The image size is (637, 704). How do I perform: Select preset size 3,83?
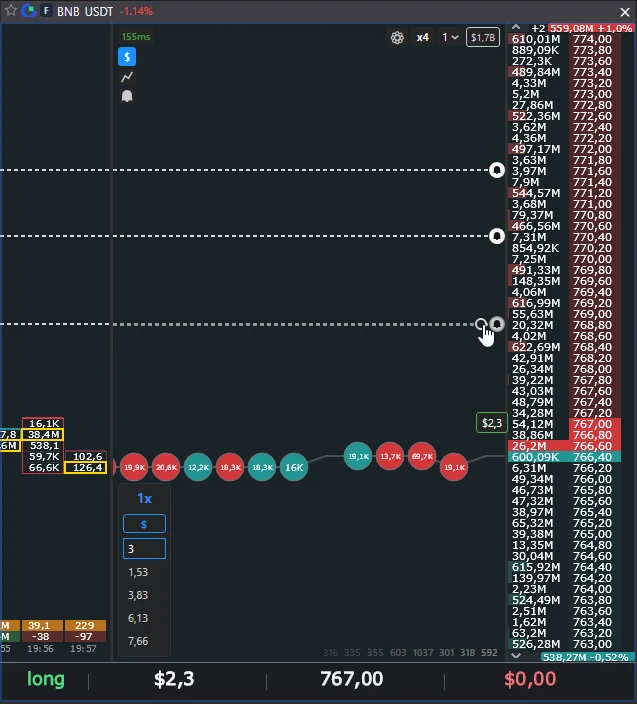(x=138, y=595)
